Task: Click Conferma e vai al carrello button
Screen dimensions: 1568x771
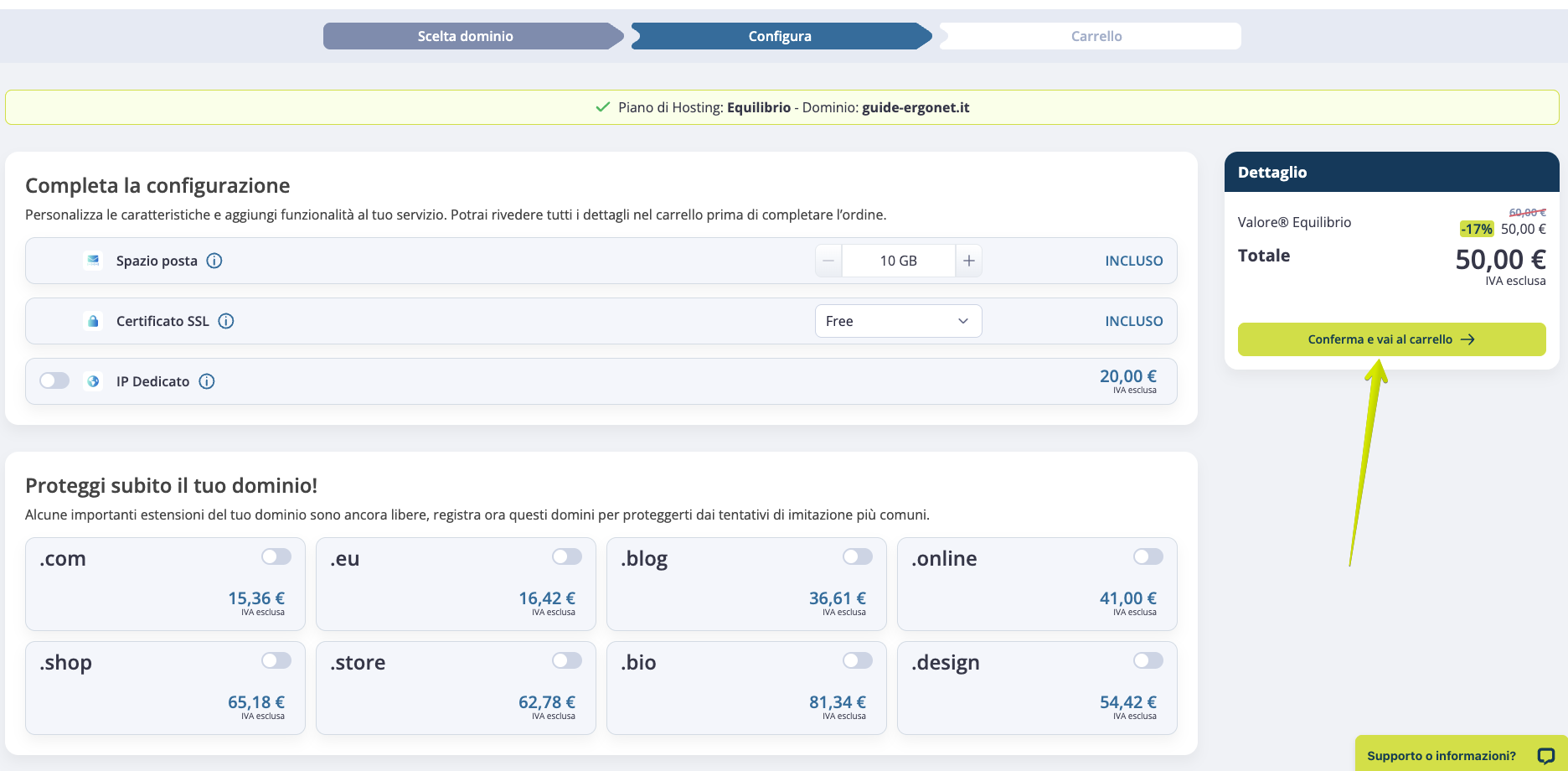Action: click(x=1392, y=339)
